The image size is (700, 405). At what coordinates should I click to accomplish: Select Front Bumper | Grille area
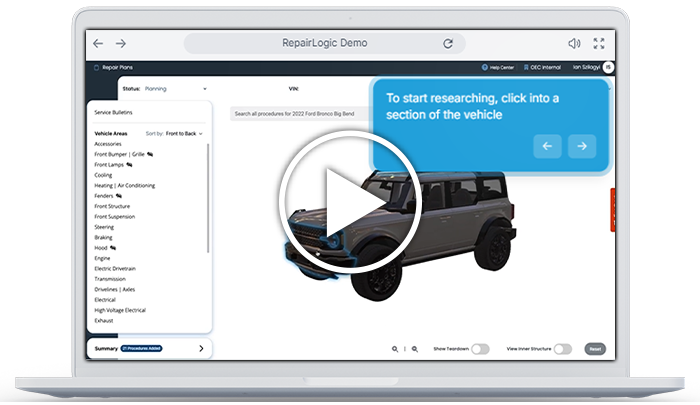(119, 154)
